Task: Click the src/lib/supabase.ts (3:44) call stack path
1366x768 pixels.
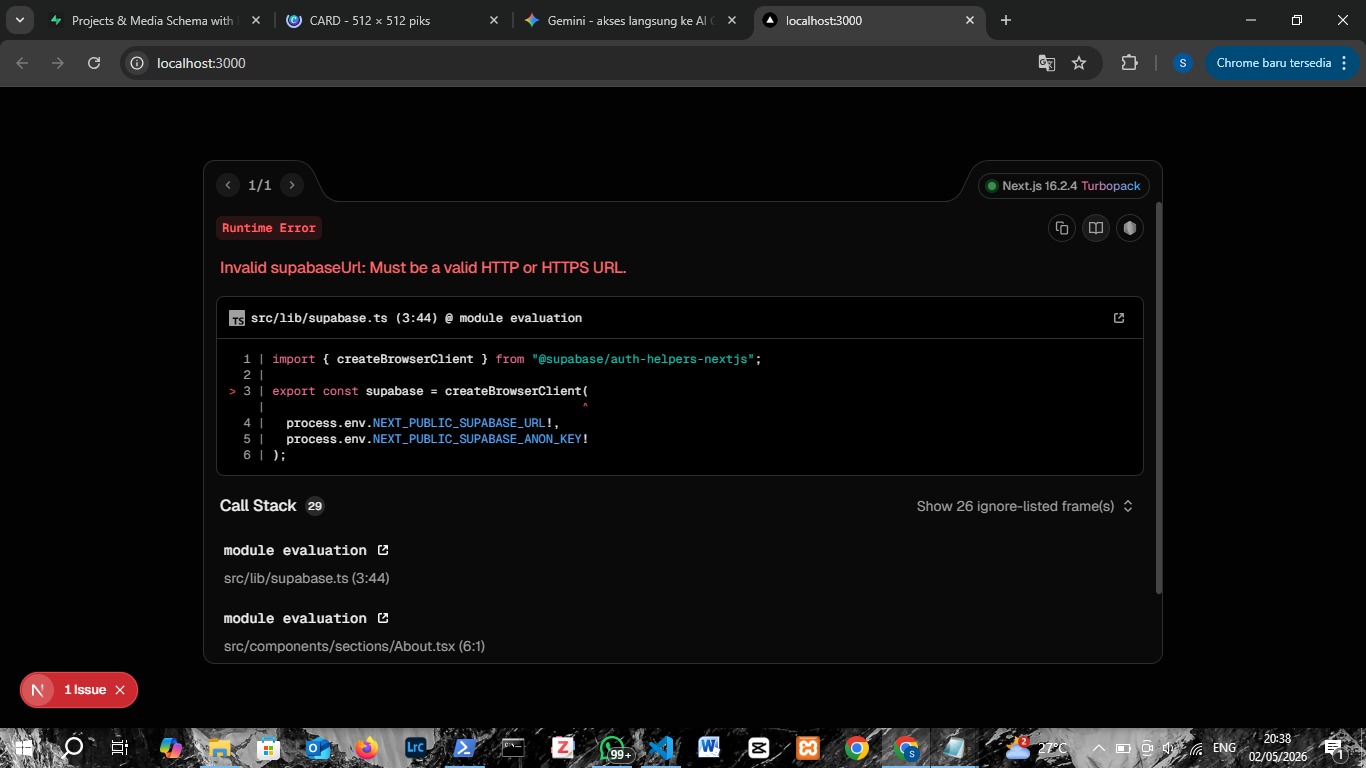Action: tap(306, 578)
